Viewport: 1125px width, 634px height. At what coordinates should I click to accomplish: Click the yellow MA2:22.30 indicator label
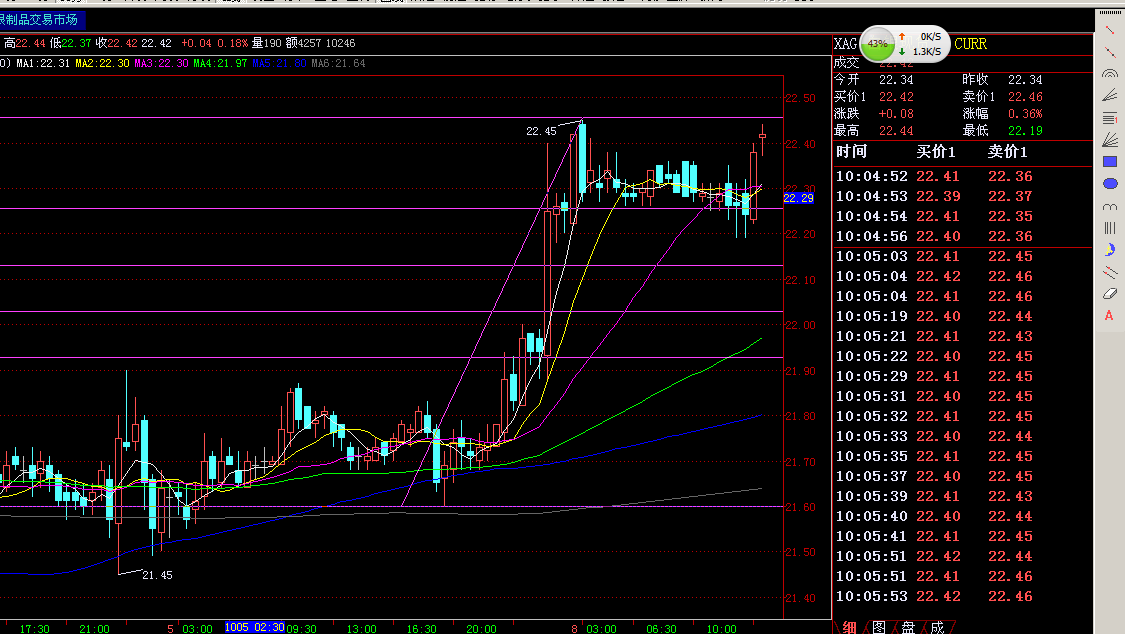[x=103, y=63]
